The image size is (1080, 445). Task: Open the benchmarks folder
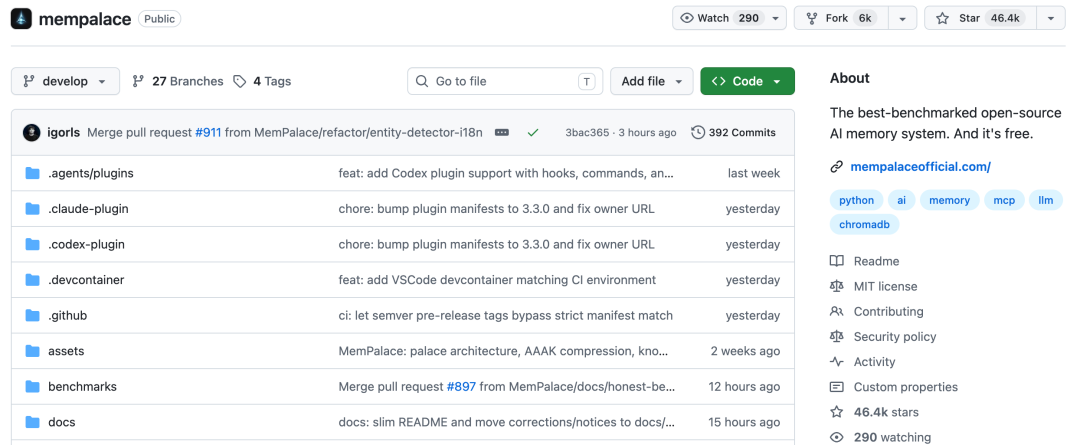point(82,386)
